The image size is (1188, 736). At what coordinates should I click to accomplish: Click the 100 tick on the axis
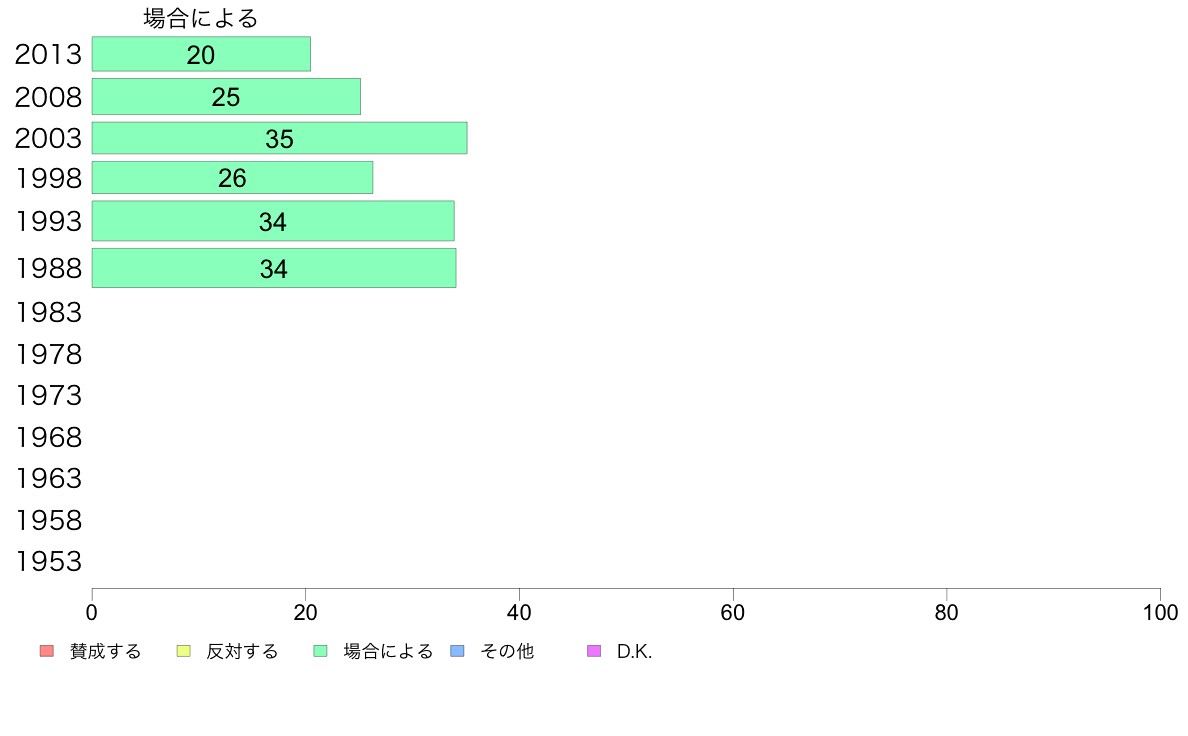[1160, 612]
